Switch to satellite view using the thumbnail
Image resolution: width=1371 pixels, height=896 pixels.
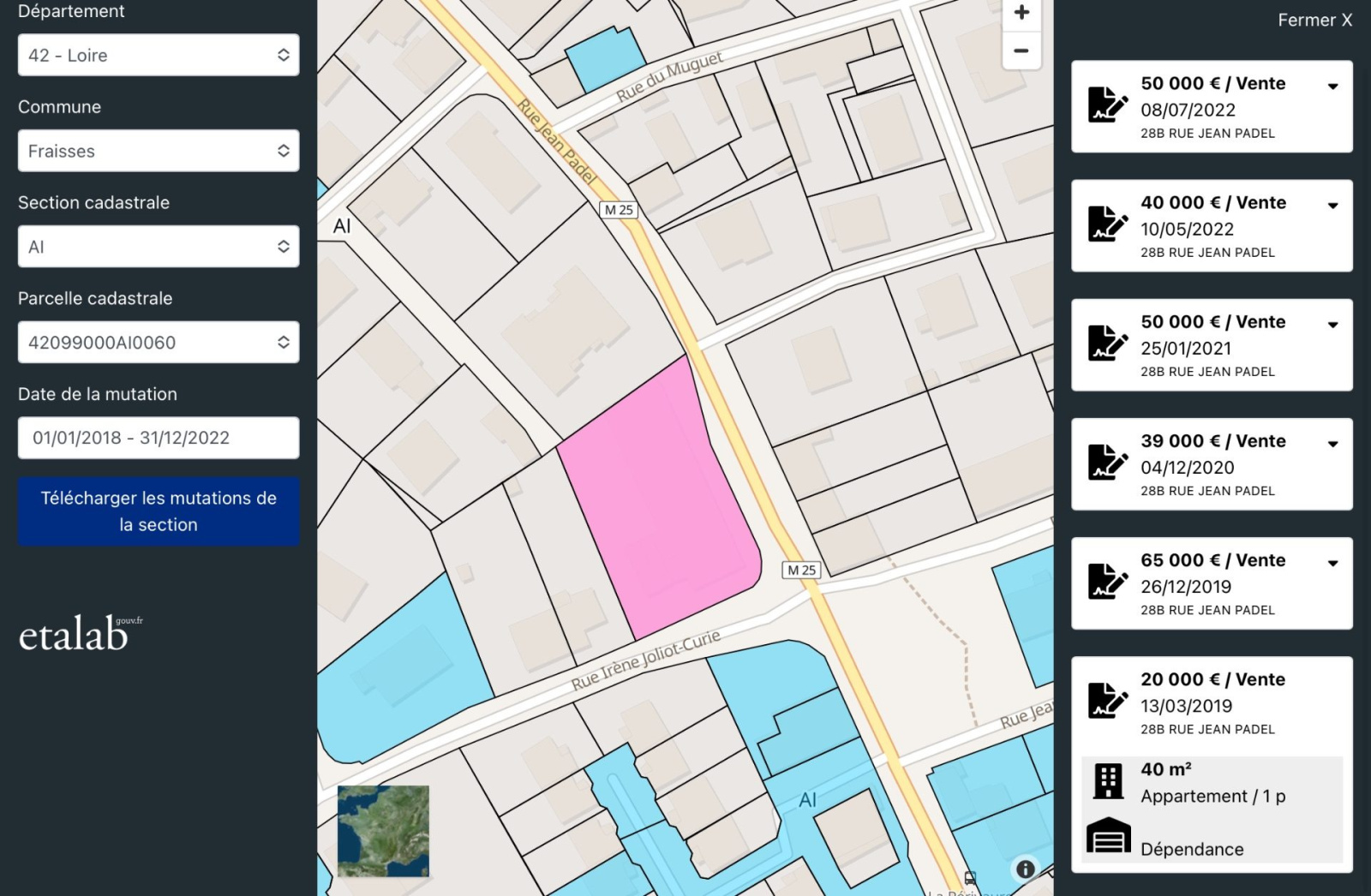point(383,831)
